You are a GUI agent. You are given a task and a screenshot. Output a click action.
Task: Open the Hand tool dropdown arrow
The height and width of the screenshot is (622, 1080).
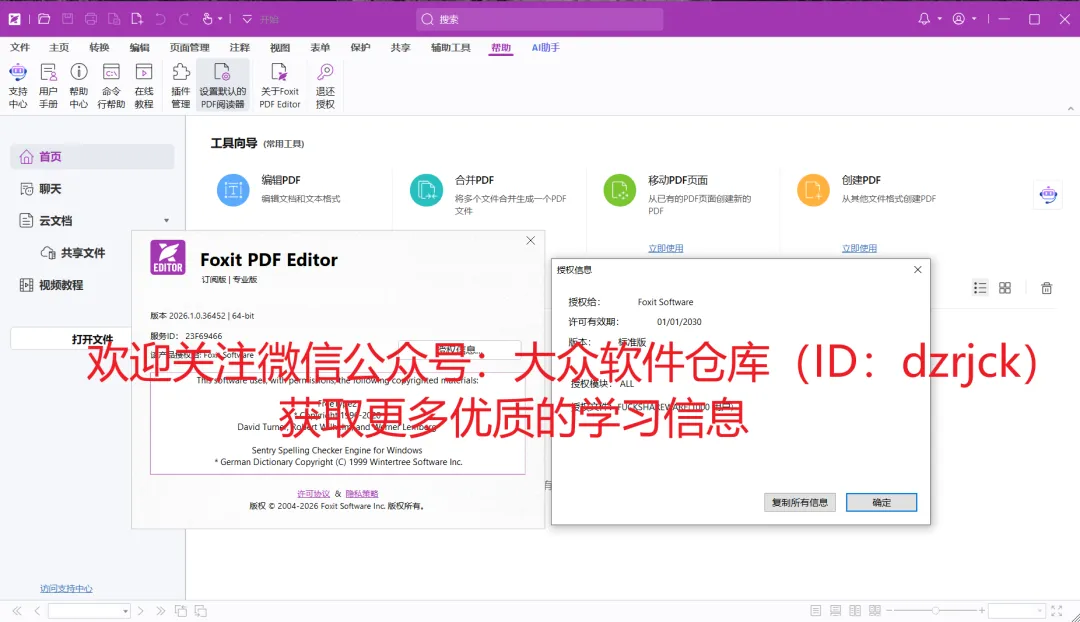tap(220, 19)
